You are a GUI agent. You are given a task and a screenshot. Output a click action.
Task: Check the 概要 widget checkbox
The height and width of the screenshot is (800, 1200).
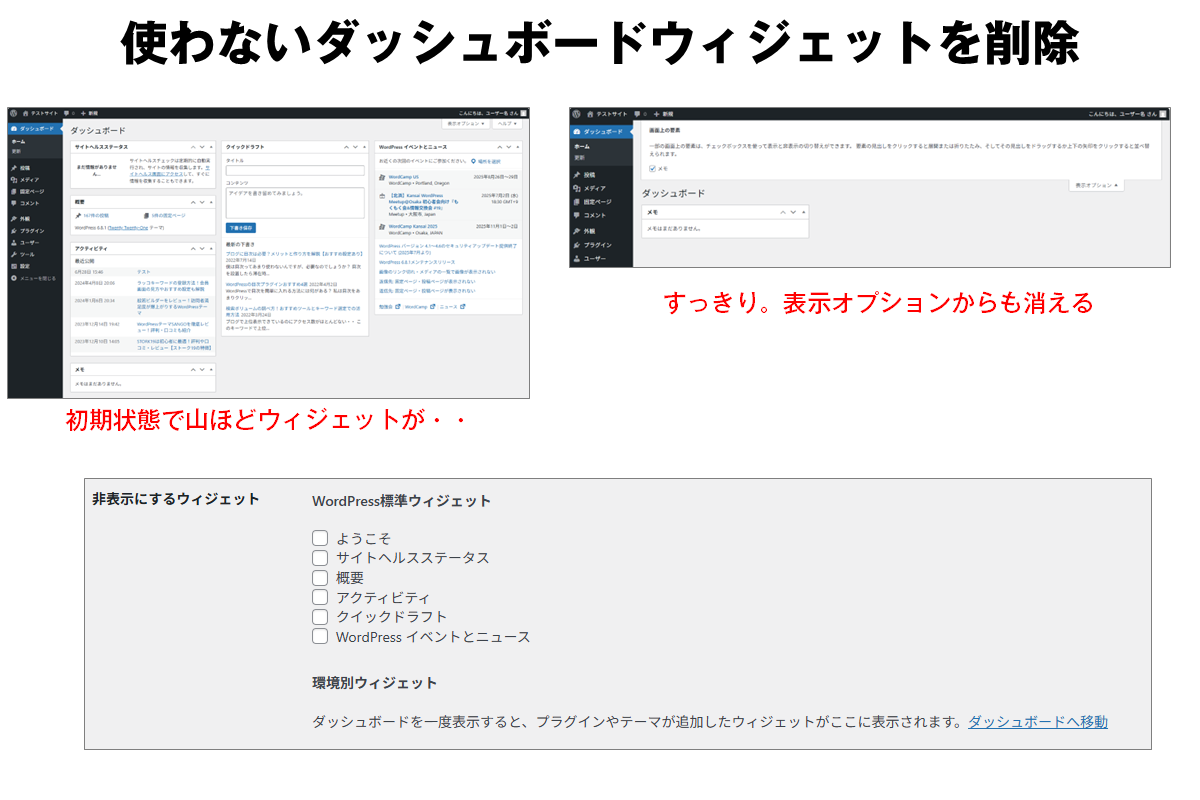pyautogui.click(x=320, y=577)
